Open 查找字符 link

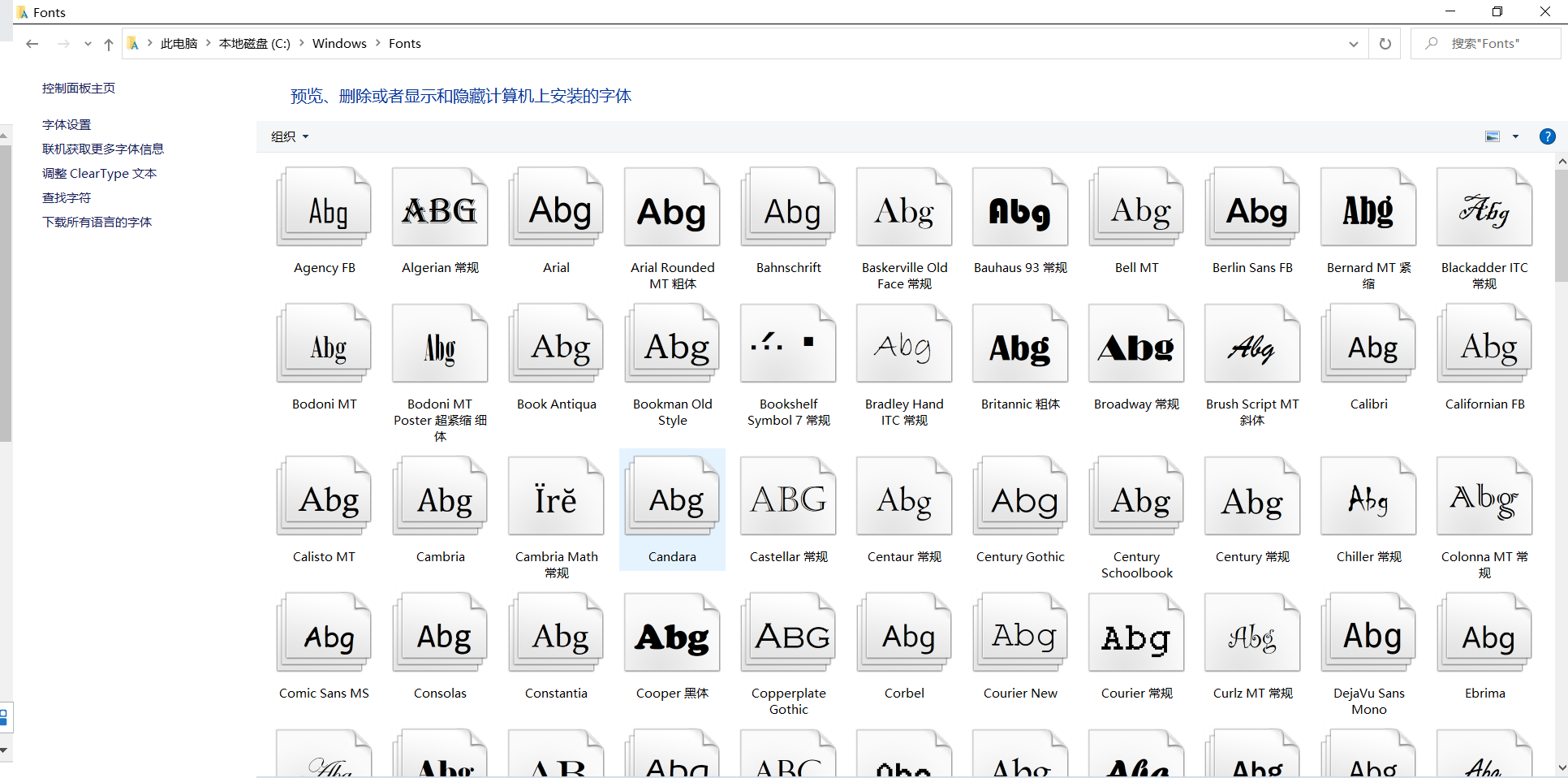[67, 197]
